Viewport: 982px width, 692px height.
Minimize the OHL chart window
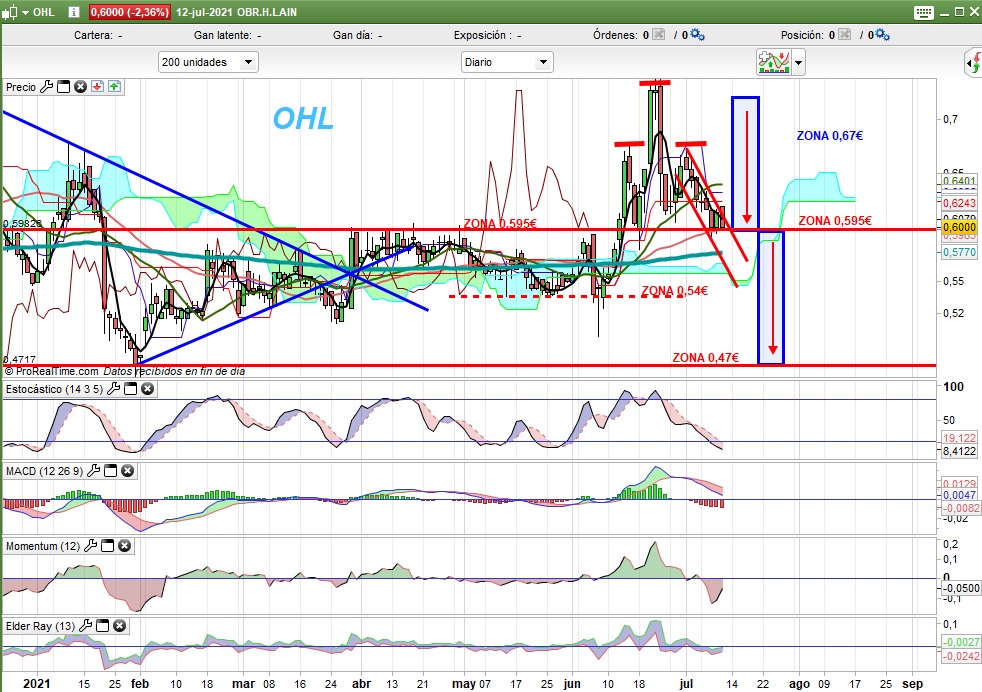(945, 12)
